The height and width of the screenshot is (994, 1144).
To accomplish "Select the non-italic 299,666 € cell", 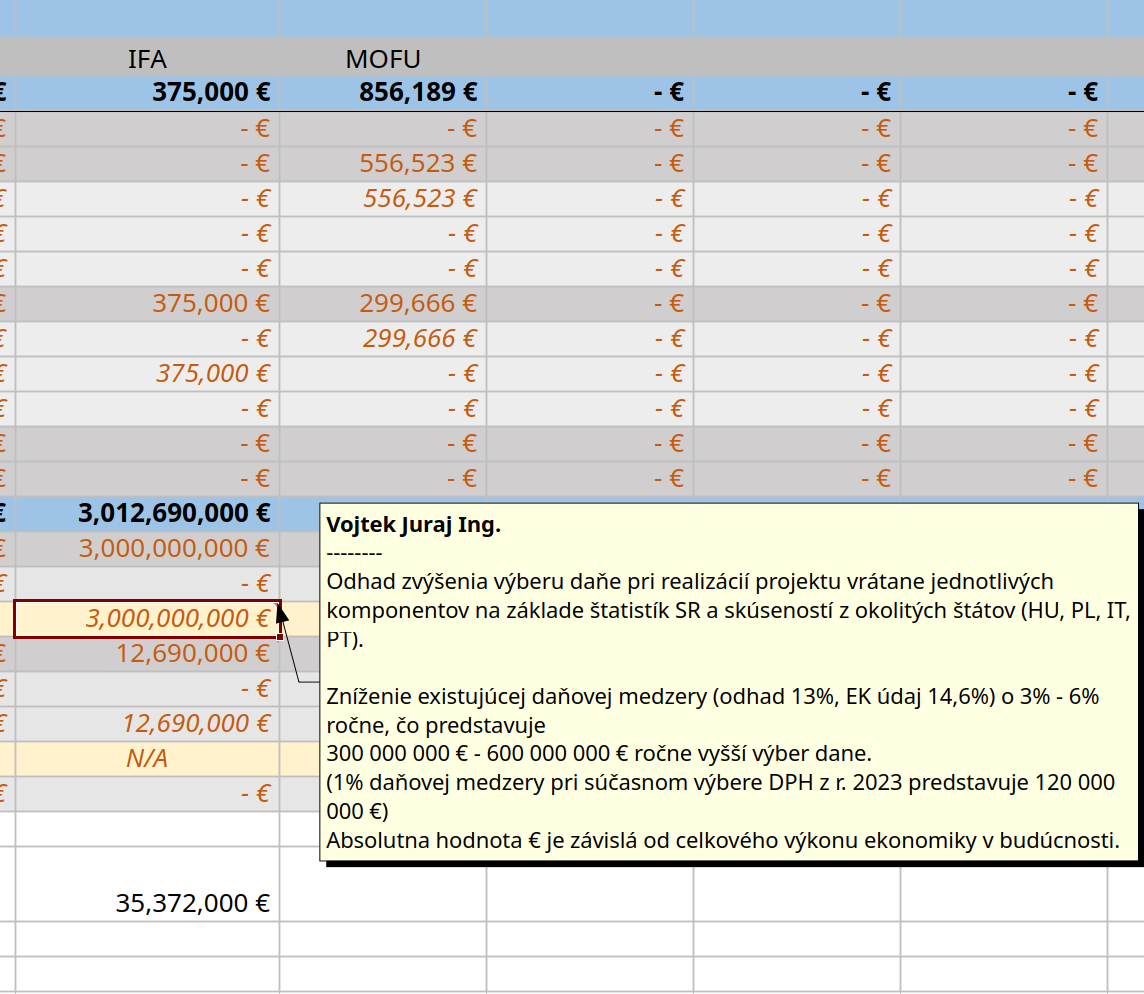I will pos(383,303).
